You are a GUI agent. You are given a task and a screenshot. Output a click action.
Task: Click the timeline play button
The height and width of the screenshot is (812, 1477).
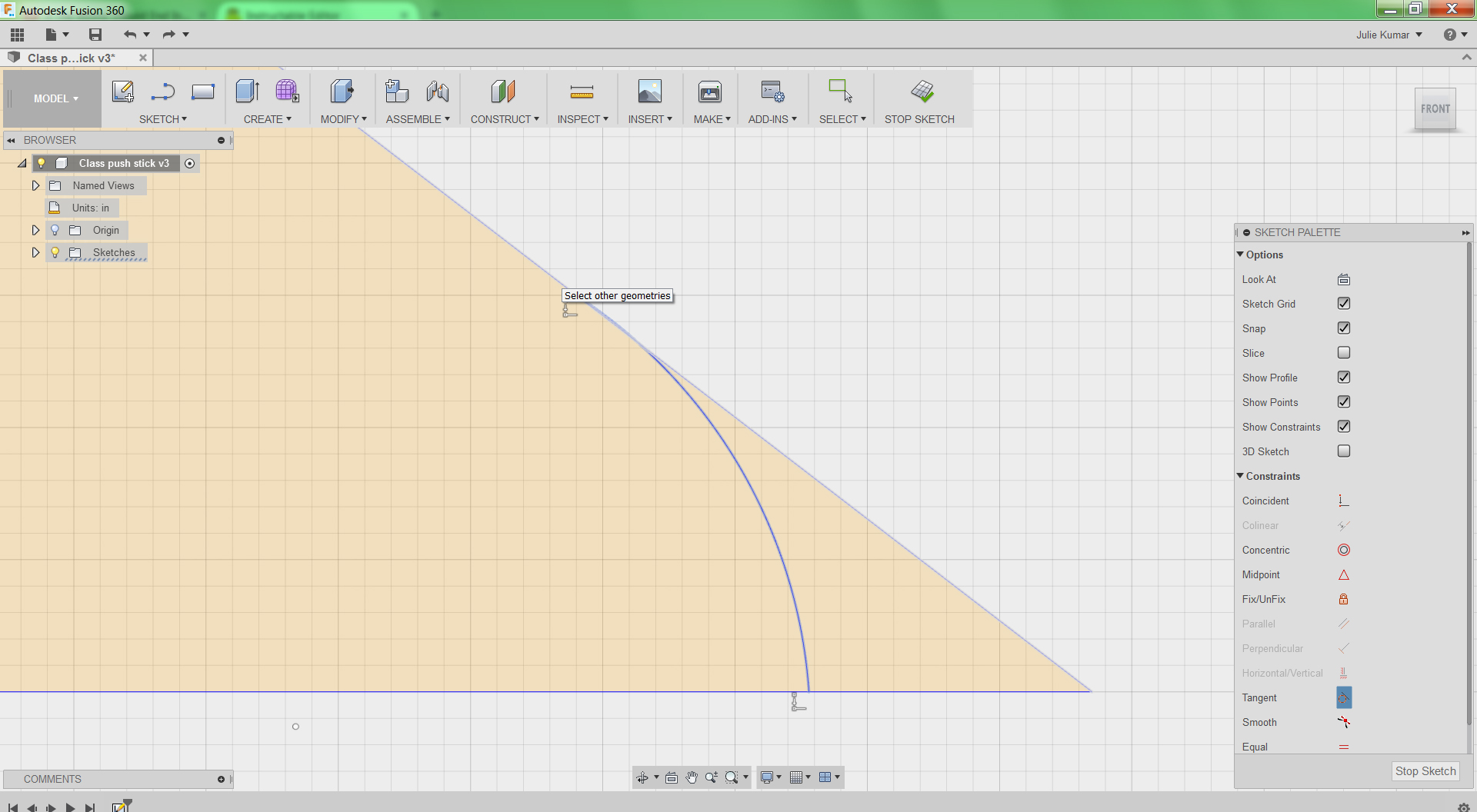tap(70, 807)
